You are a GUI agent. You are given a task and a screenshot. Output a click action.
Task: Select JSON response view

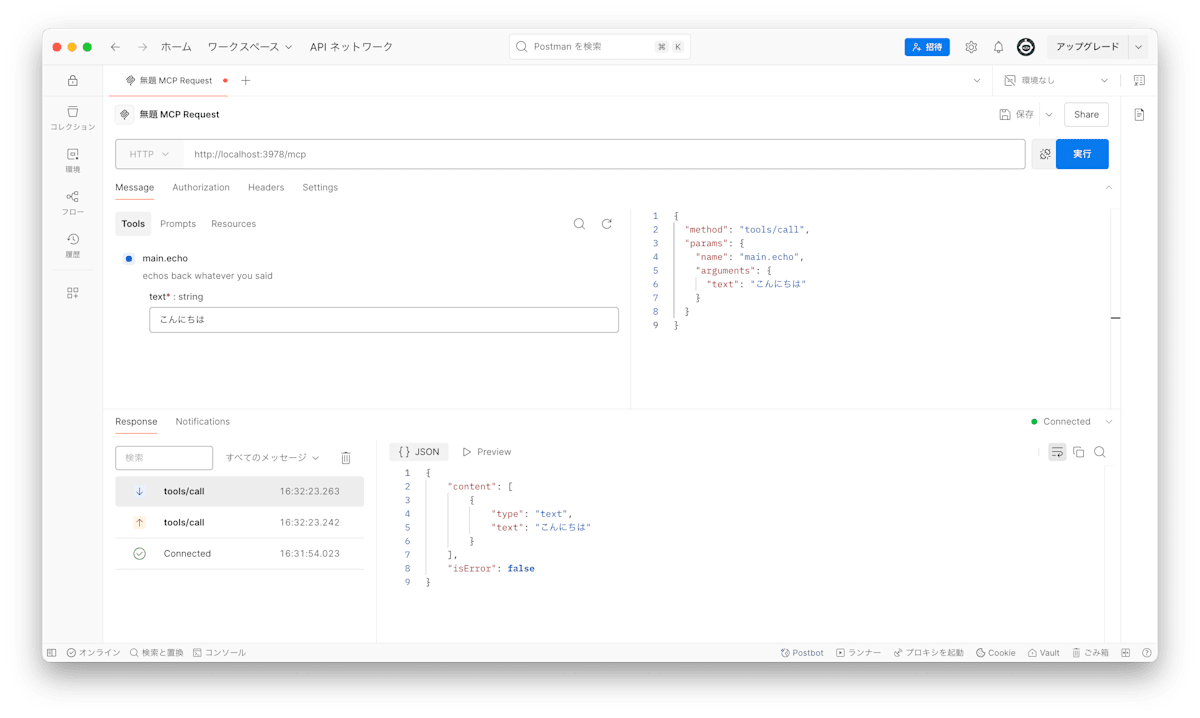(419, 452)
